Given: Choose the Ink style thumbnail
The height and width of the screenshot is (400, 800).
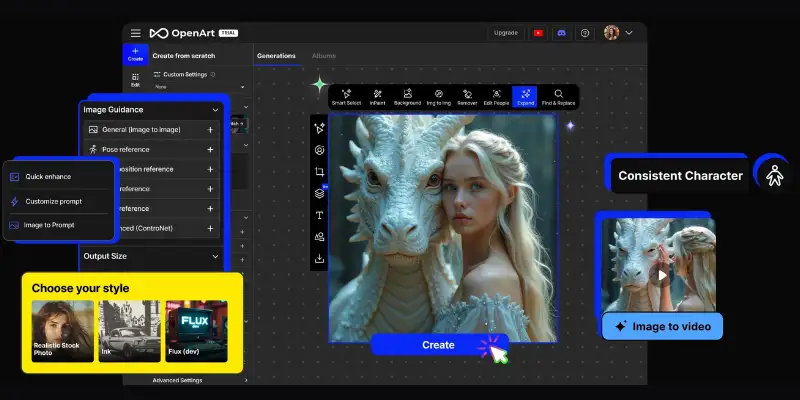Looking at the screenshot, I should 130,331.
